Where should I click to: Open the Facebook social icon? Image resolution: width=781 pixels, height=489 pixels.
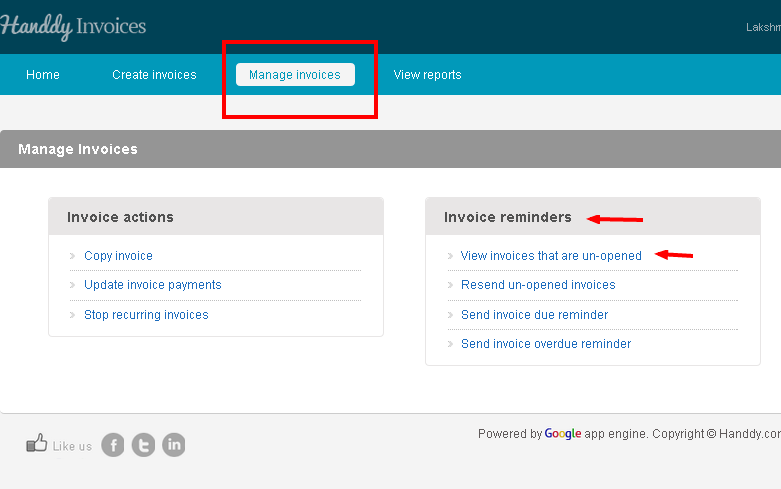pos(113,445)
